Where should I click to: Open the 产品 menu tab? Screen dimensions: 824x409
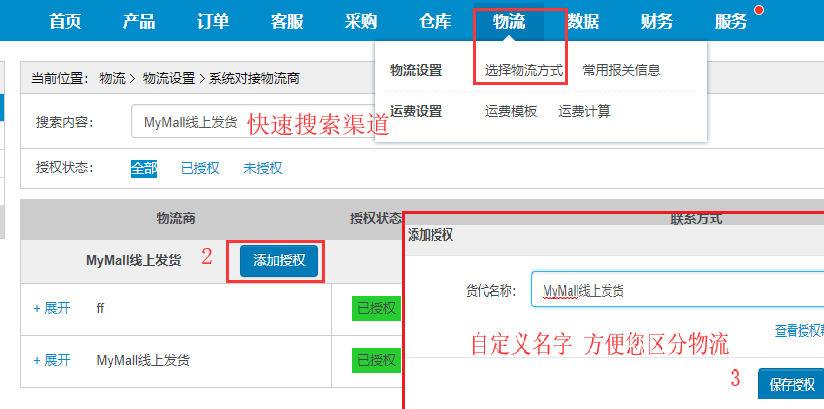[139, 22]
